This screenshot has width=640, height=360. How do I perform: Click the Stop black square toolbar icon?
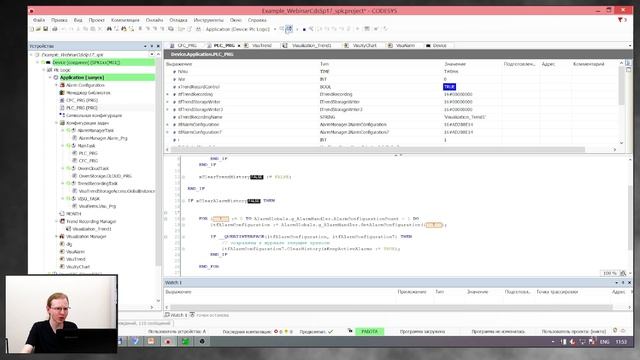304,29
